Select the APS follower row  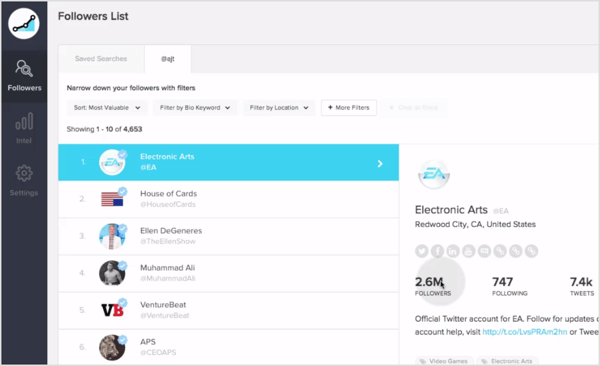228,347
